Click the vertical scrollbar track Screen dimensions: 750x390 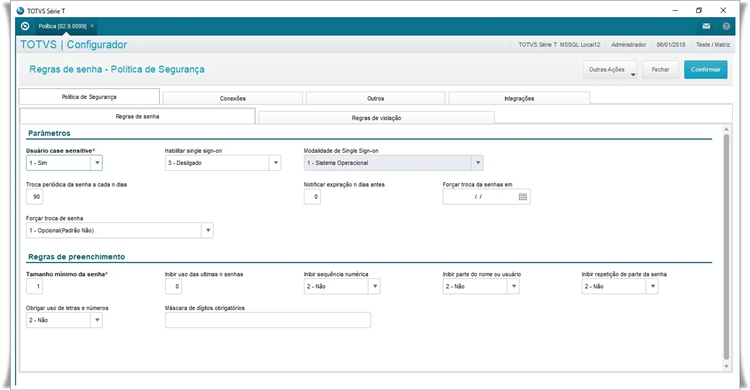click(x=726, y=247)
